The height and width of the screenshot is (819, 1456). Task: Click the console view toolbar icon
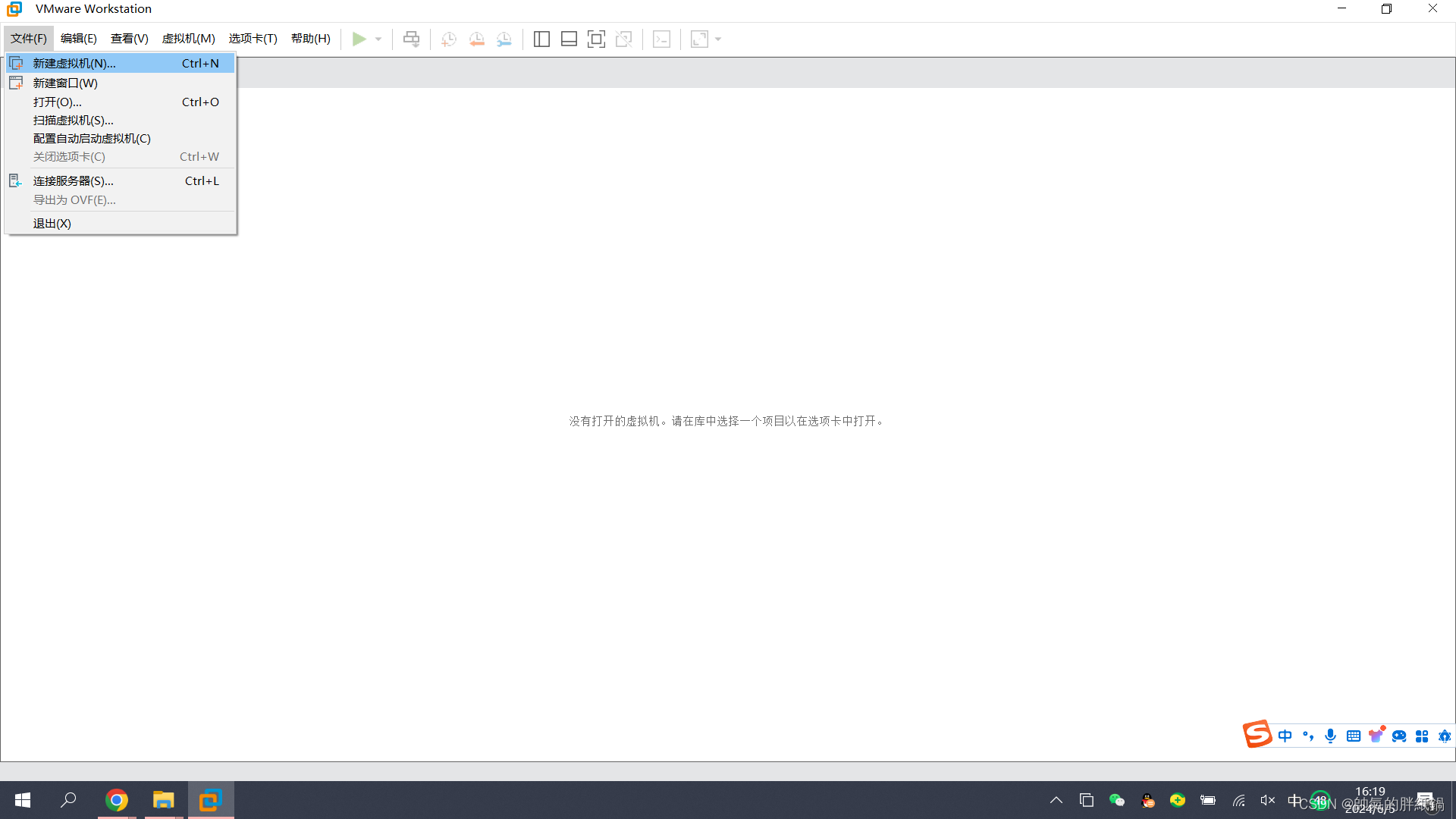pyautogui.click(x=661, y=39)
